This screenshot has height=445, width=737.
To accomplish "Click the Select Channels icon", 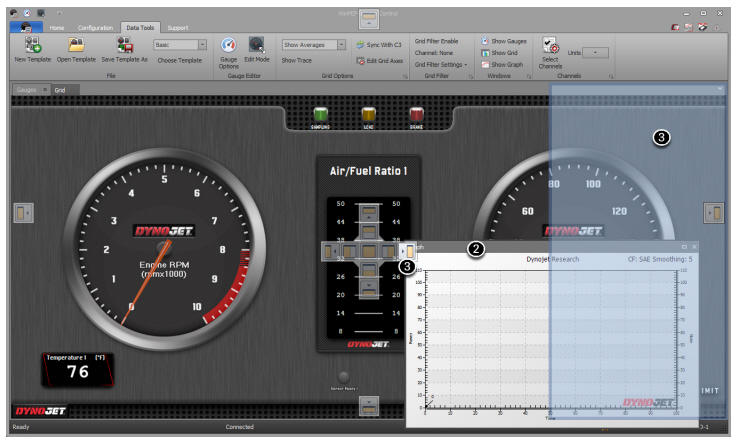I will click(x=550, y=45).
